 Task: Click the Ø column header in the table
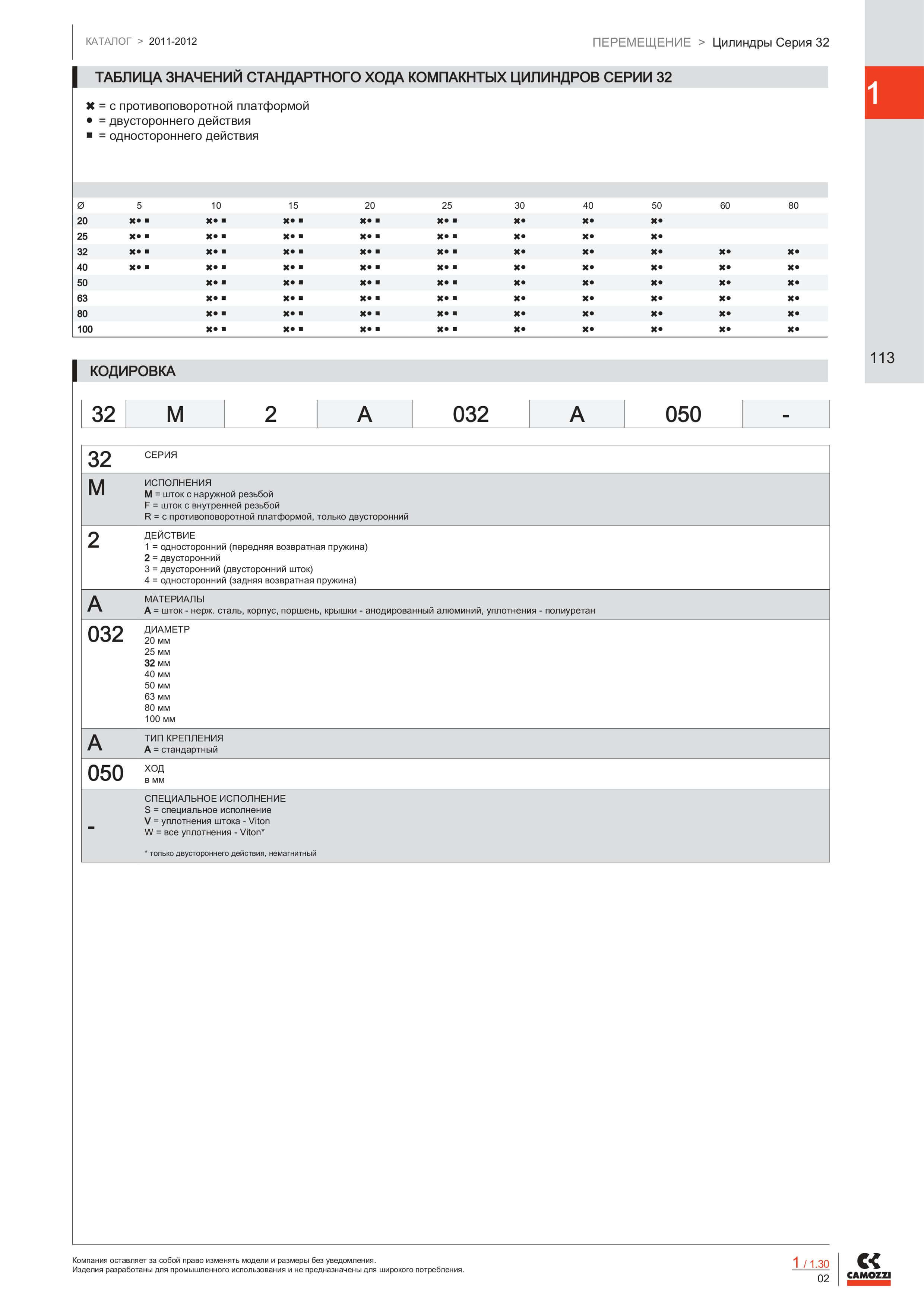(x=80, y=206)
